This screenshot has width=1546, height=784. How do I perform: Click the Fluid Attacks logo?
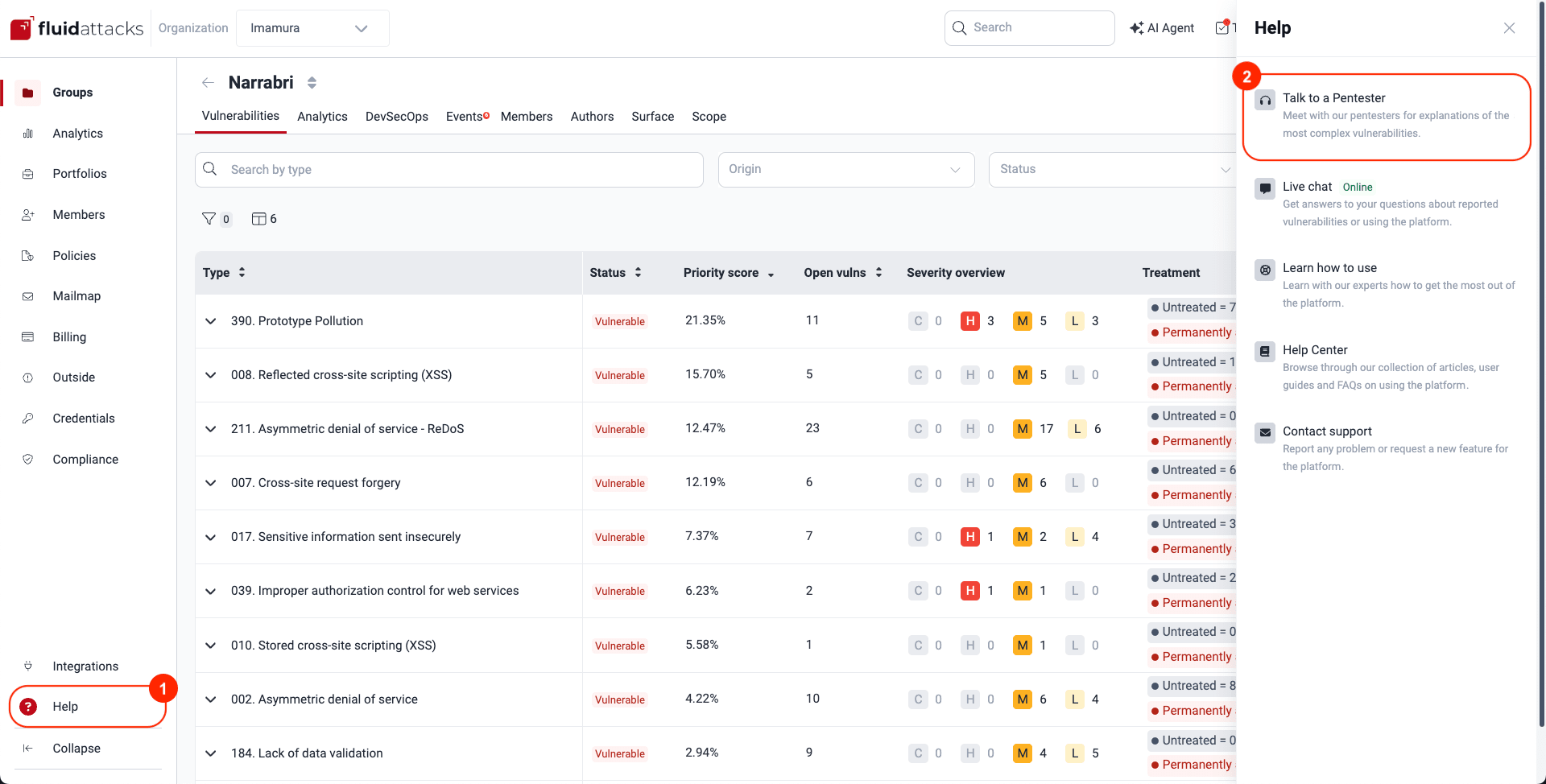[77, 28]
